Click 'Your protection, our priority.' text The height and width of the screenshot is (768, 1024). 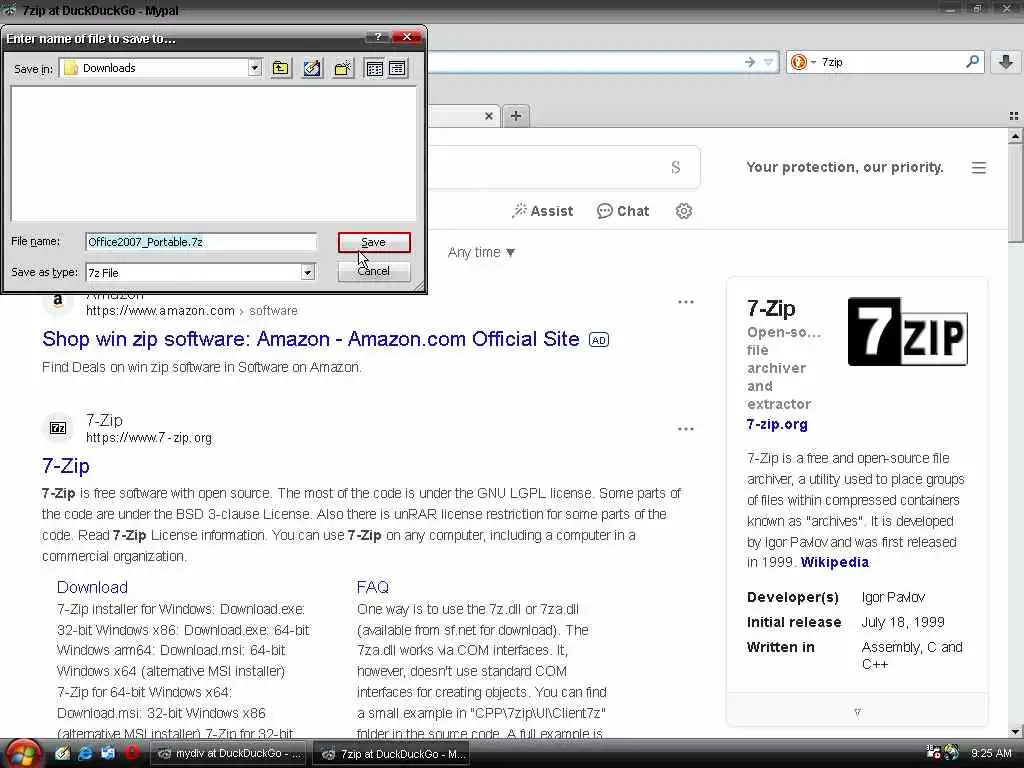click(845, 167)
